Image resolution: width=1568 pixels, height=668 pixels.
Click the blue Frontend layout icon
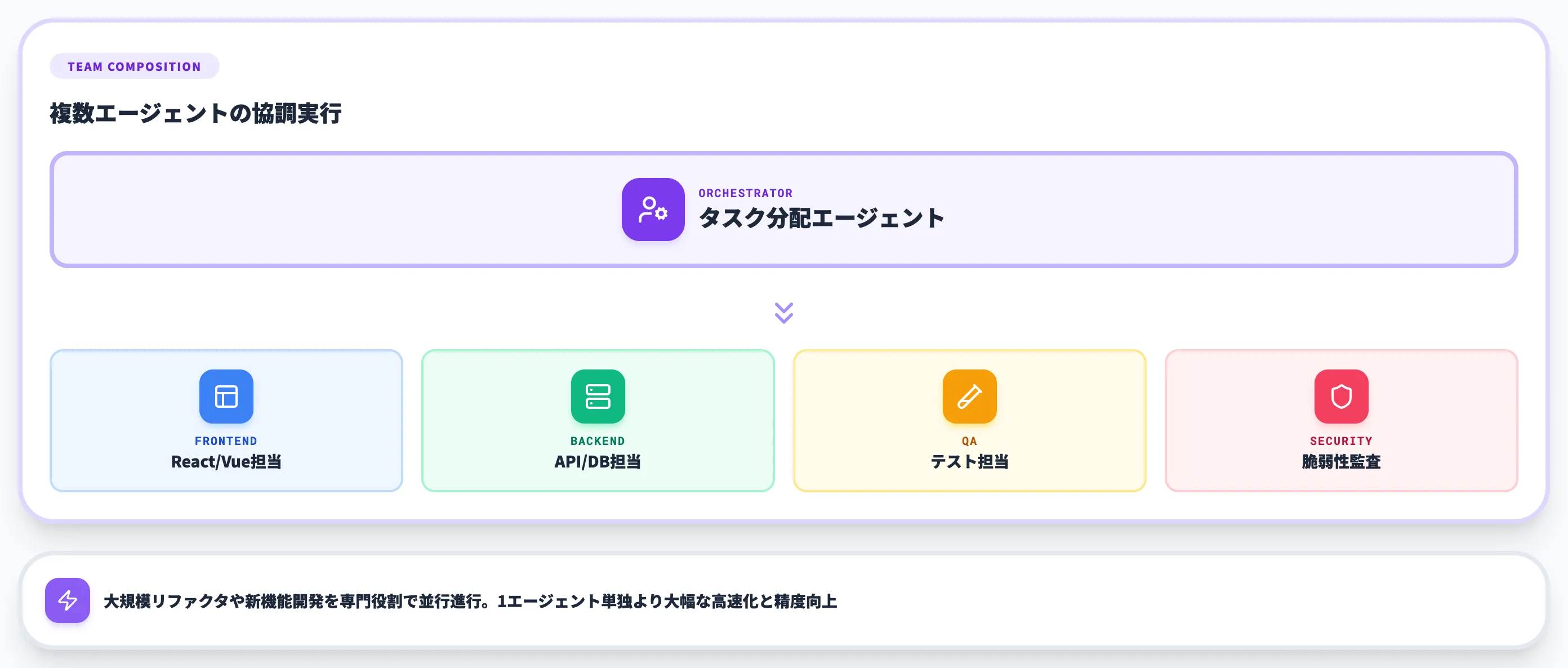(x=226, y=396)
